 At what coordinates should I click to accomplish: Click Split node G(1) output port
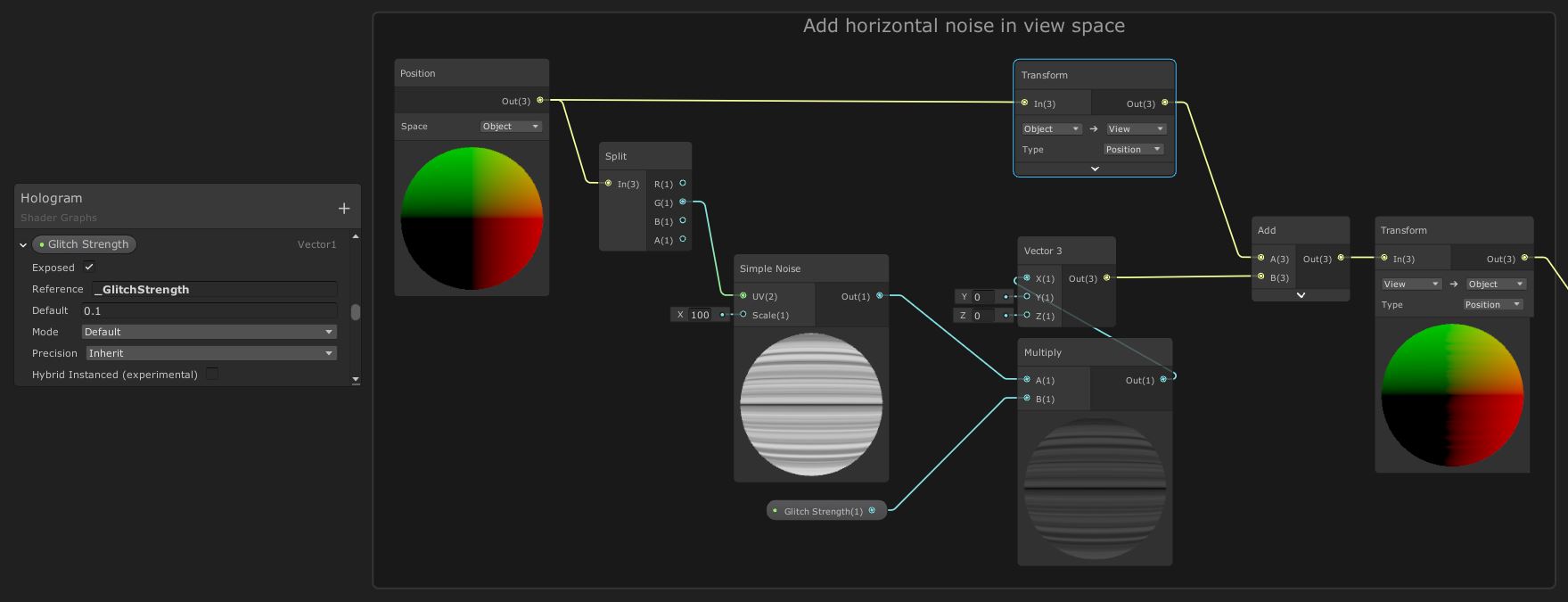tap(683, 202)
